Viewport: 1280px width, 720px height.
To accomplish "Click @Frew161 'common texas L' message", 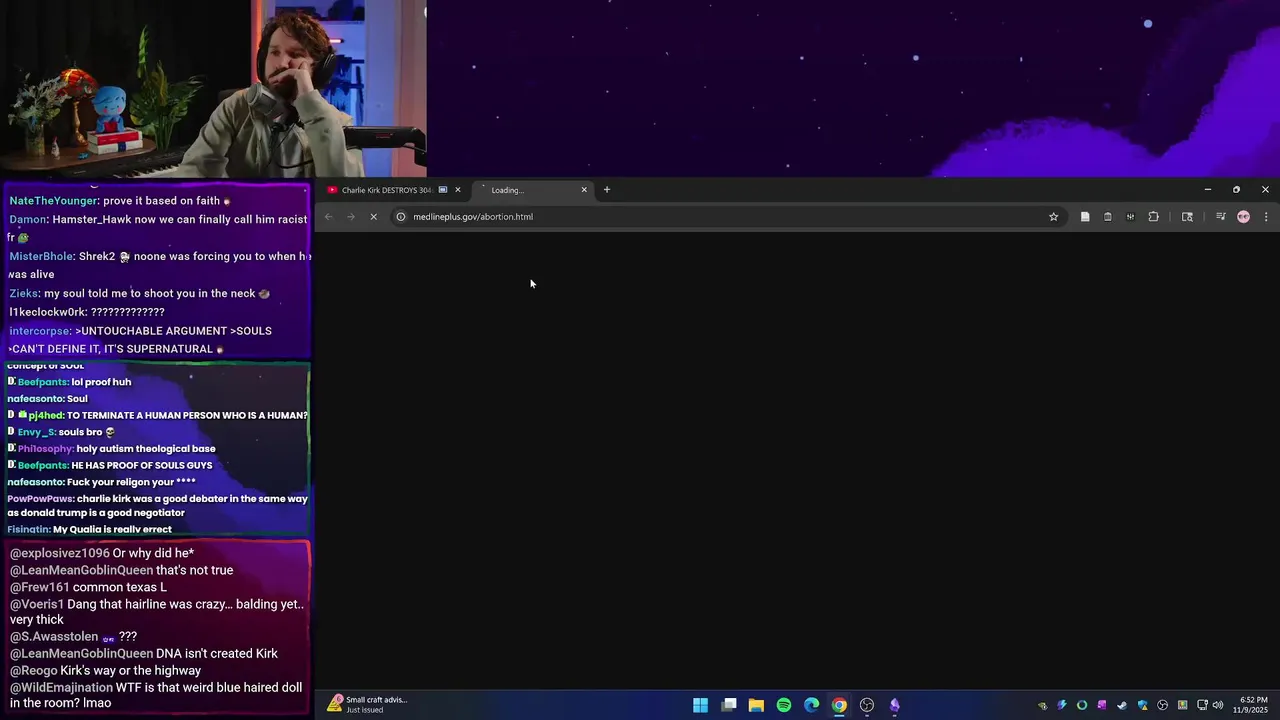I will click(88, 587).
